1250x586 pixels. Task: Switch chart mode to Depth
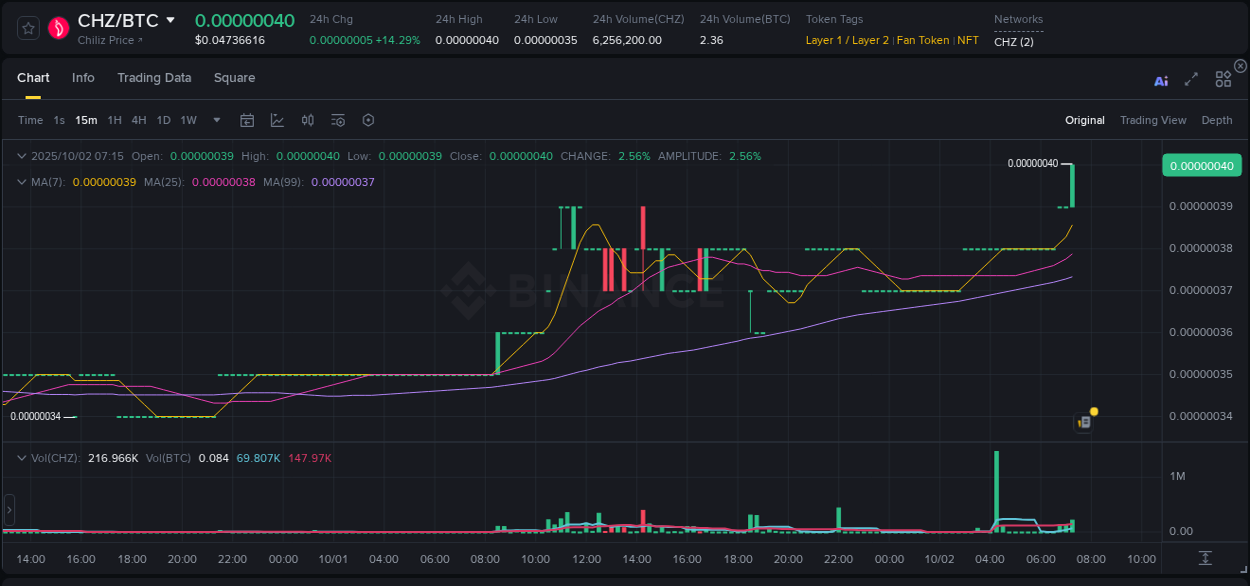point(1216,120)
